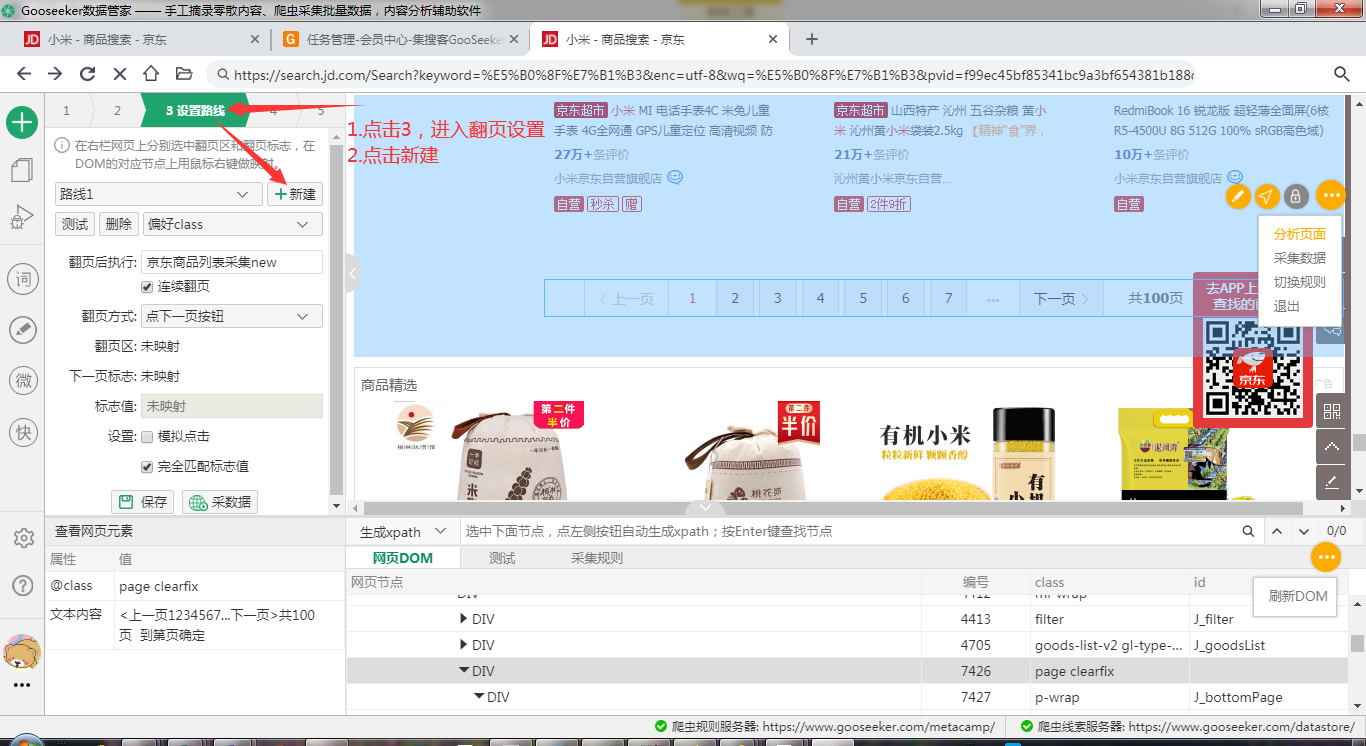
Task: Click the search magnifier at address bar right
Action: point(1342,74)
